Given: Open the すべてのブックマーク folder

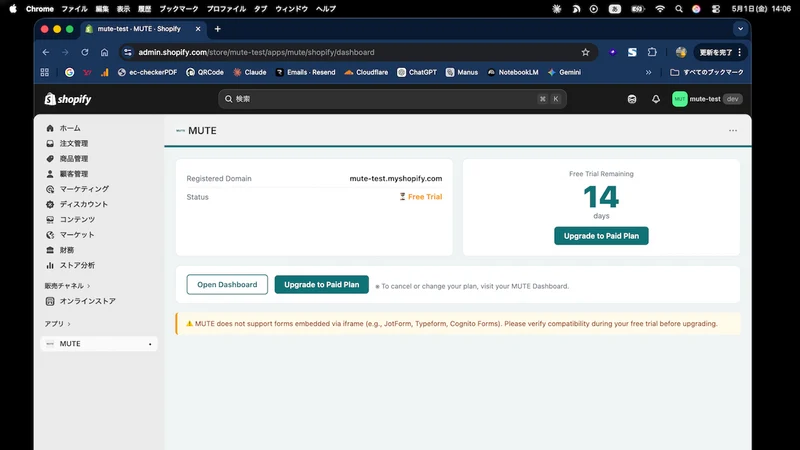Looking at the screenshot, I should click(x=707, y=72).
